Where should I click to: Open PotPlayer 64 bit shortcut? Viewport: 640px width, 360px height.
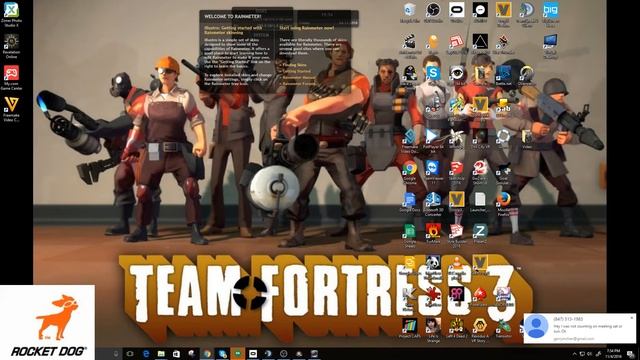click(433, 141)
